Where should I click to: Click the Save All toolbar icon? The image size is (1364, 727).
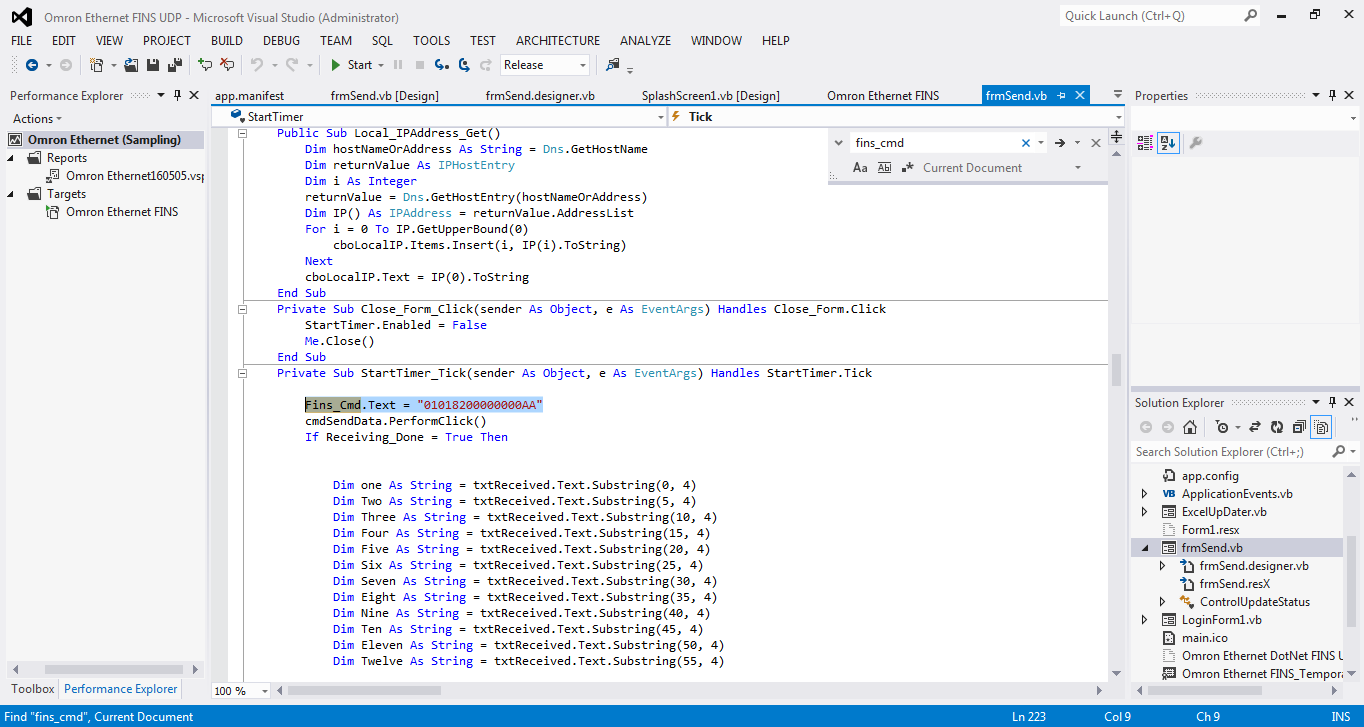click(x=175, y=65)
